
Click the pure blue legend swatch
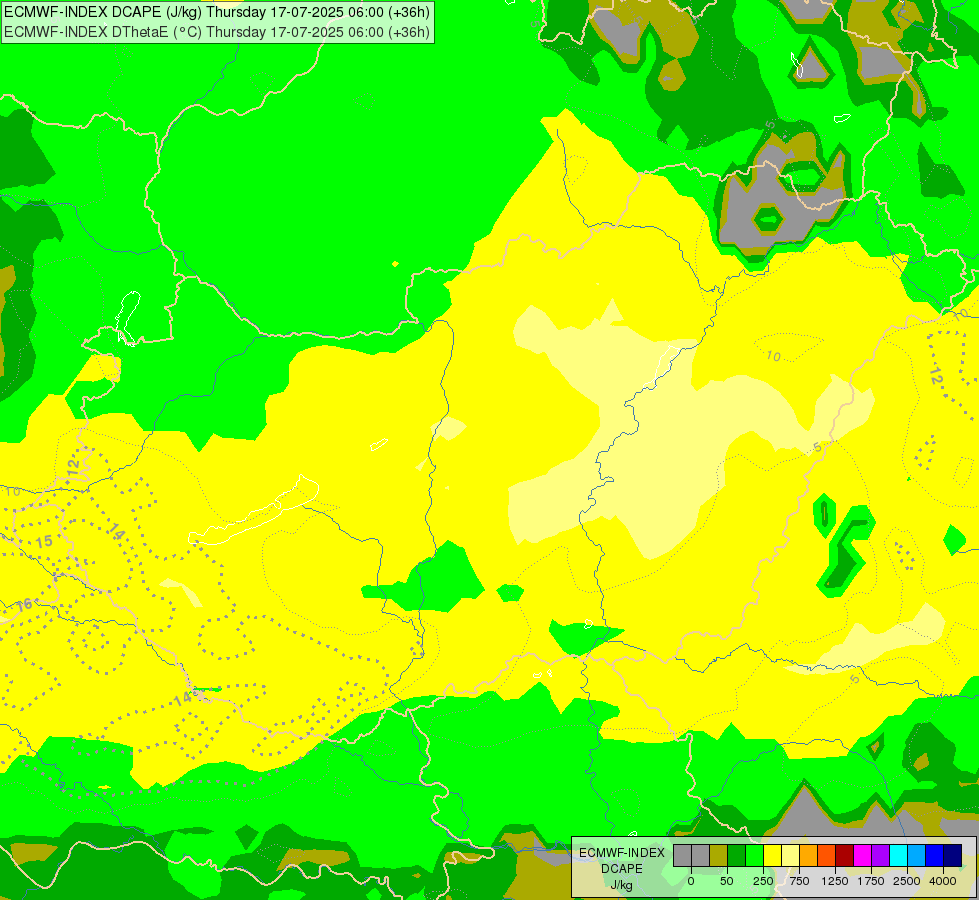pyautogui.click(x=934, y=856)
